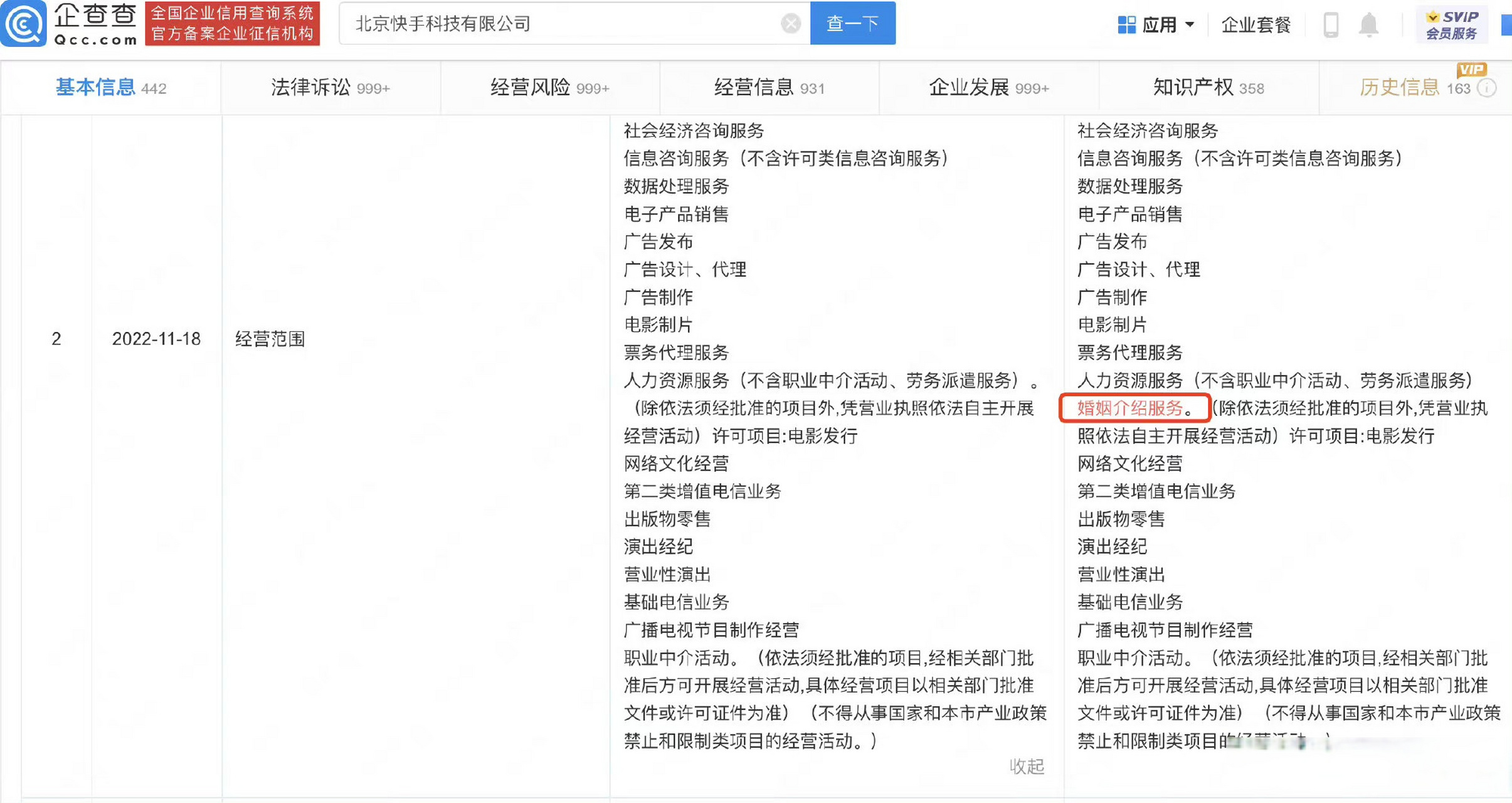Click the 应用 grid icon
1512x803 pixels.
click(1126, 25)
